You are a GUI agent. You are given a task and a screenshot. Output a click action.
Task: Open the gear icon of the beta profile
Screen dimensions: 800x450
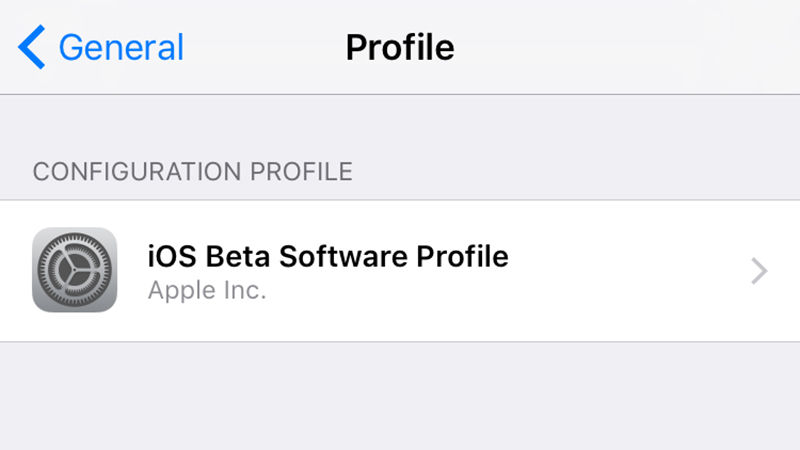tap(74, 269)
